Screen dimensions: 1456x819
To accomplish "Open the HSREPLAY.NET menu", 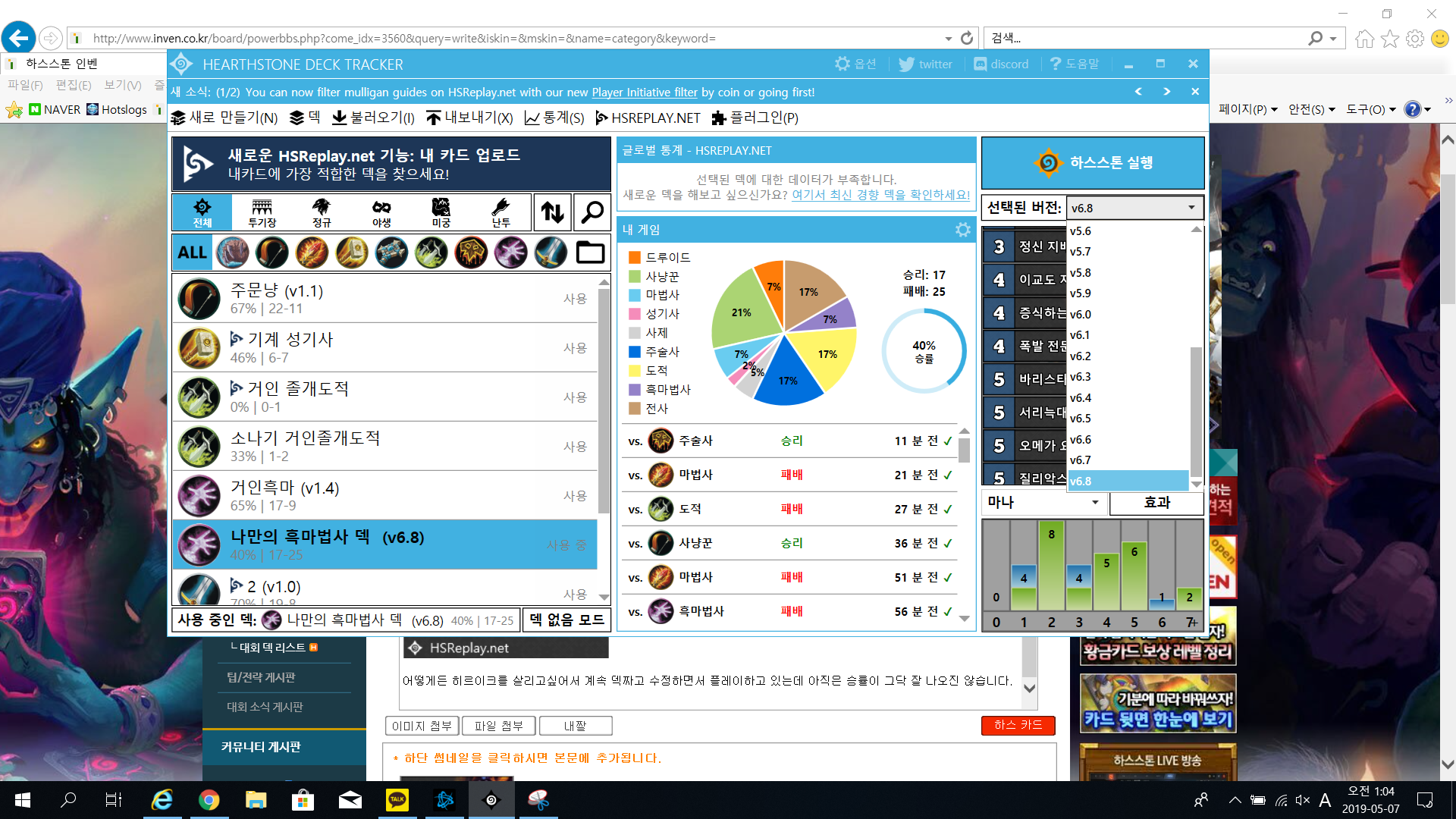I will [x=648, y=118].
